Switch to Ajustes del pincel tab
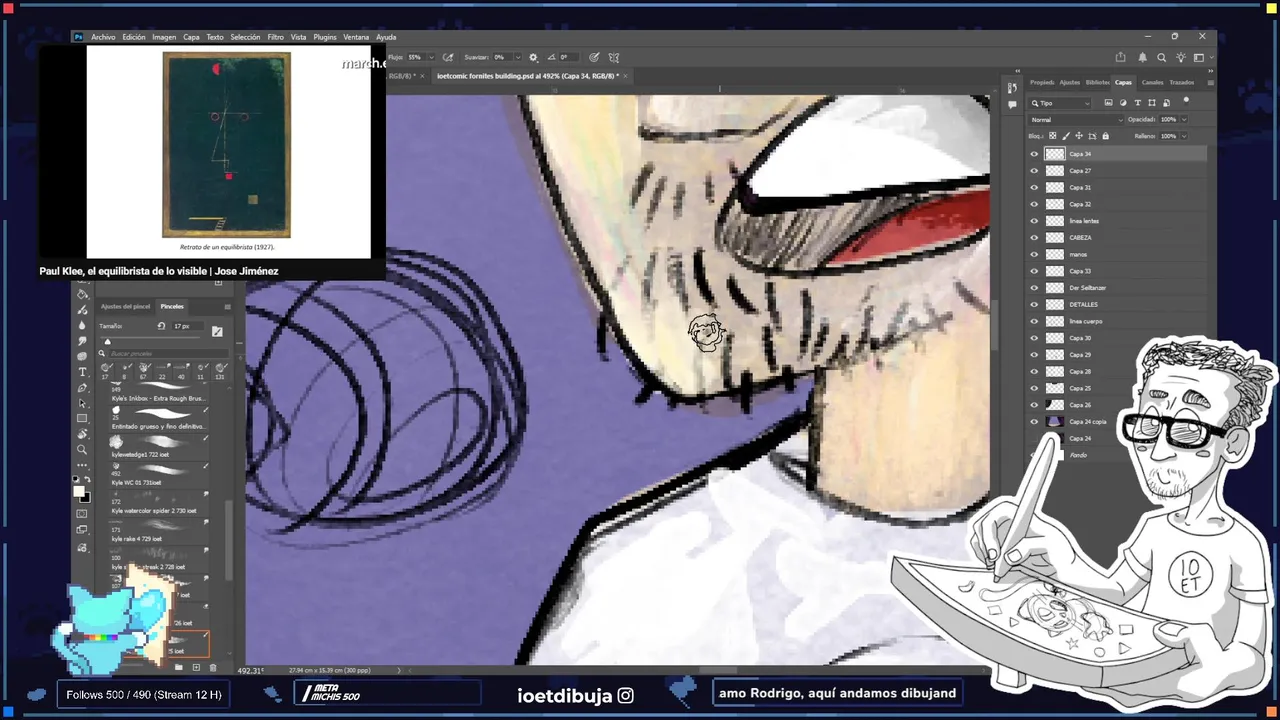The height and width of the screenshot is (720, 1280). (x=125, y=306)
